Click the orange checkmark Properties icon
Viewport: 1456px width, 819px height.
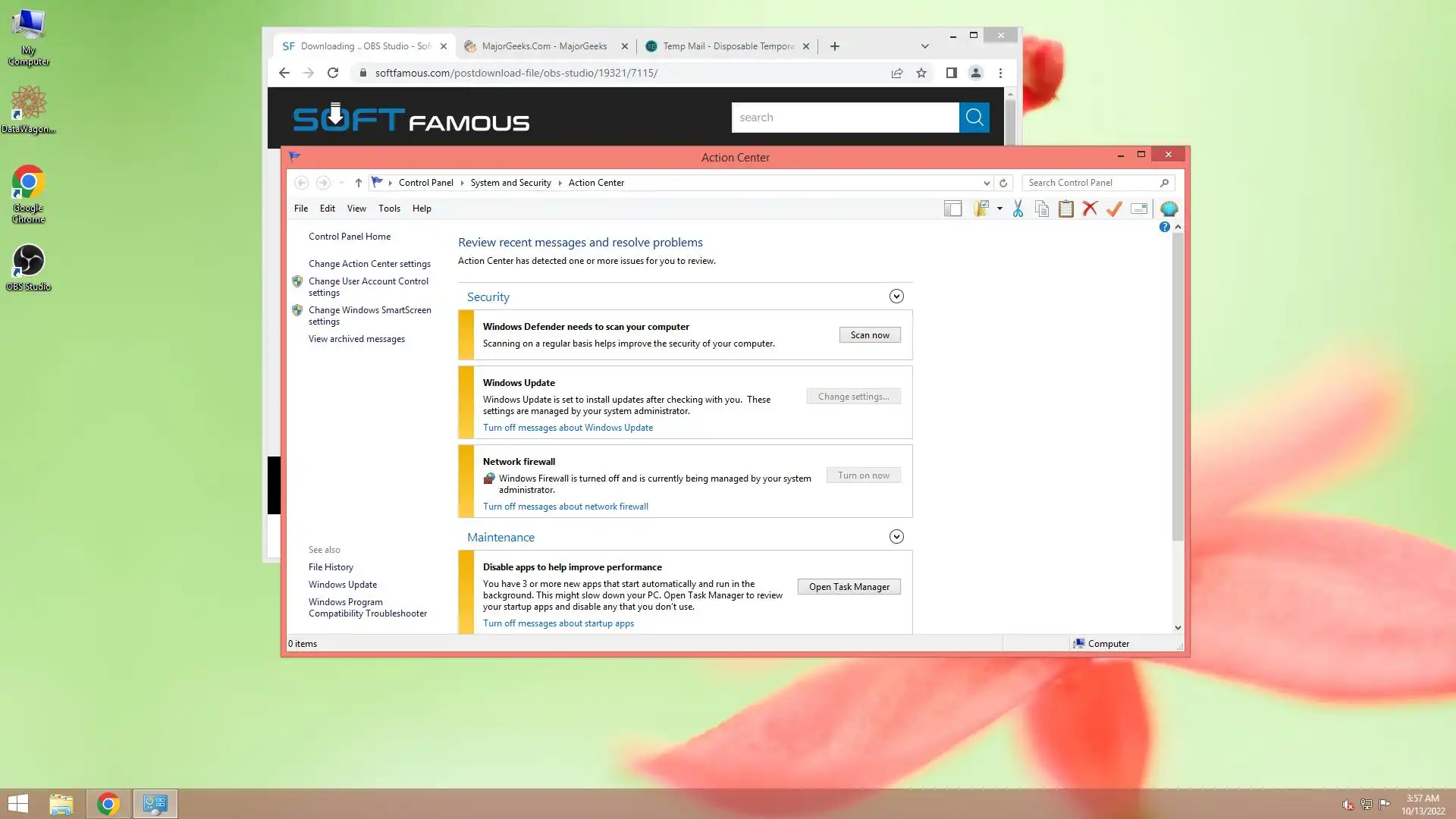1114,209
